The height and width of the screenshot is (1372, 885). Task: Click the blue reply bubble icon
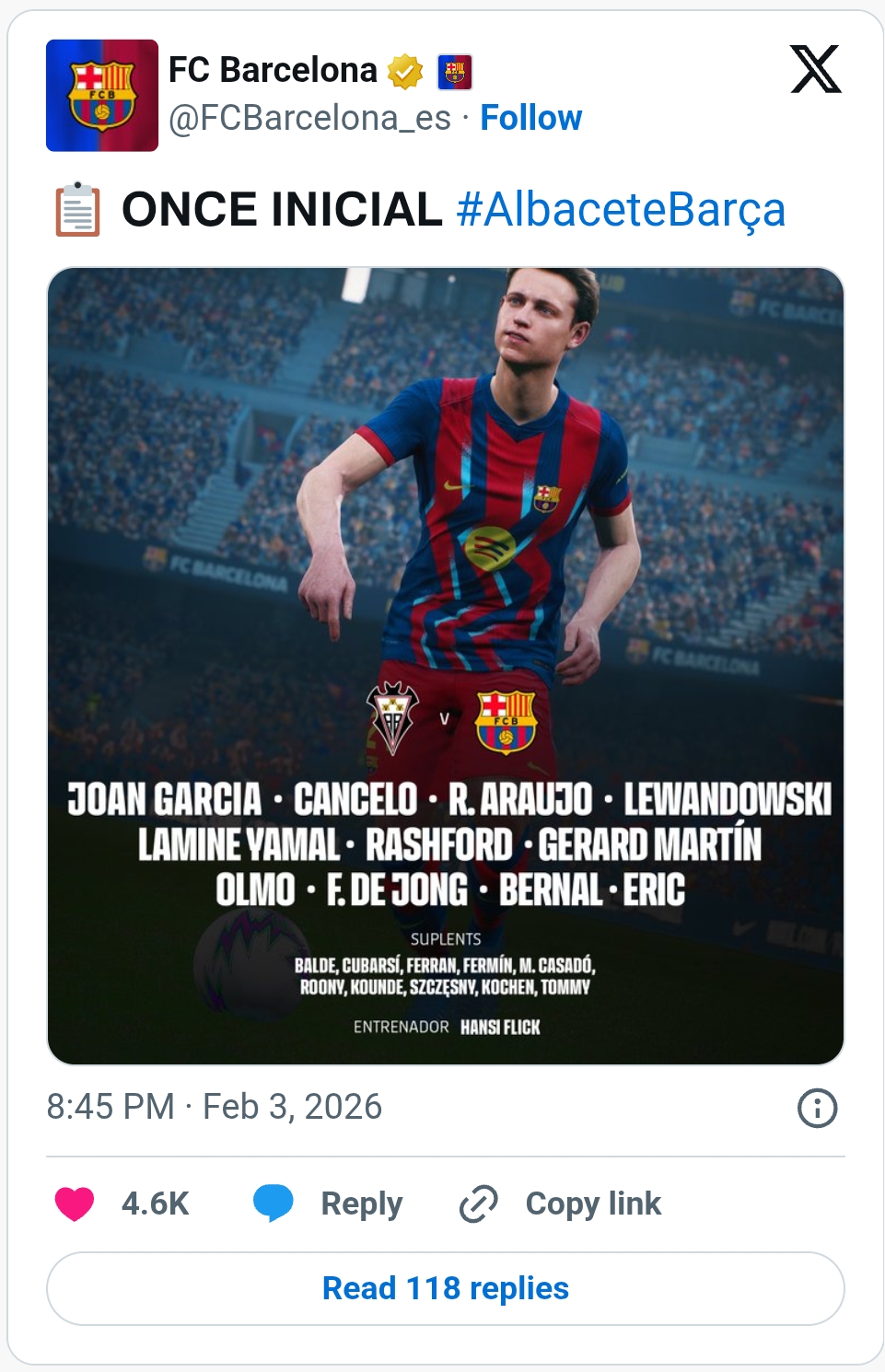[273, 1203]
